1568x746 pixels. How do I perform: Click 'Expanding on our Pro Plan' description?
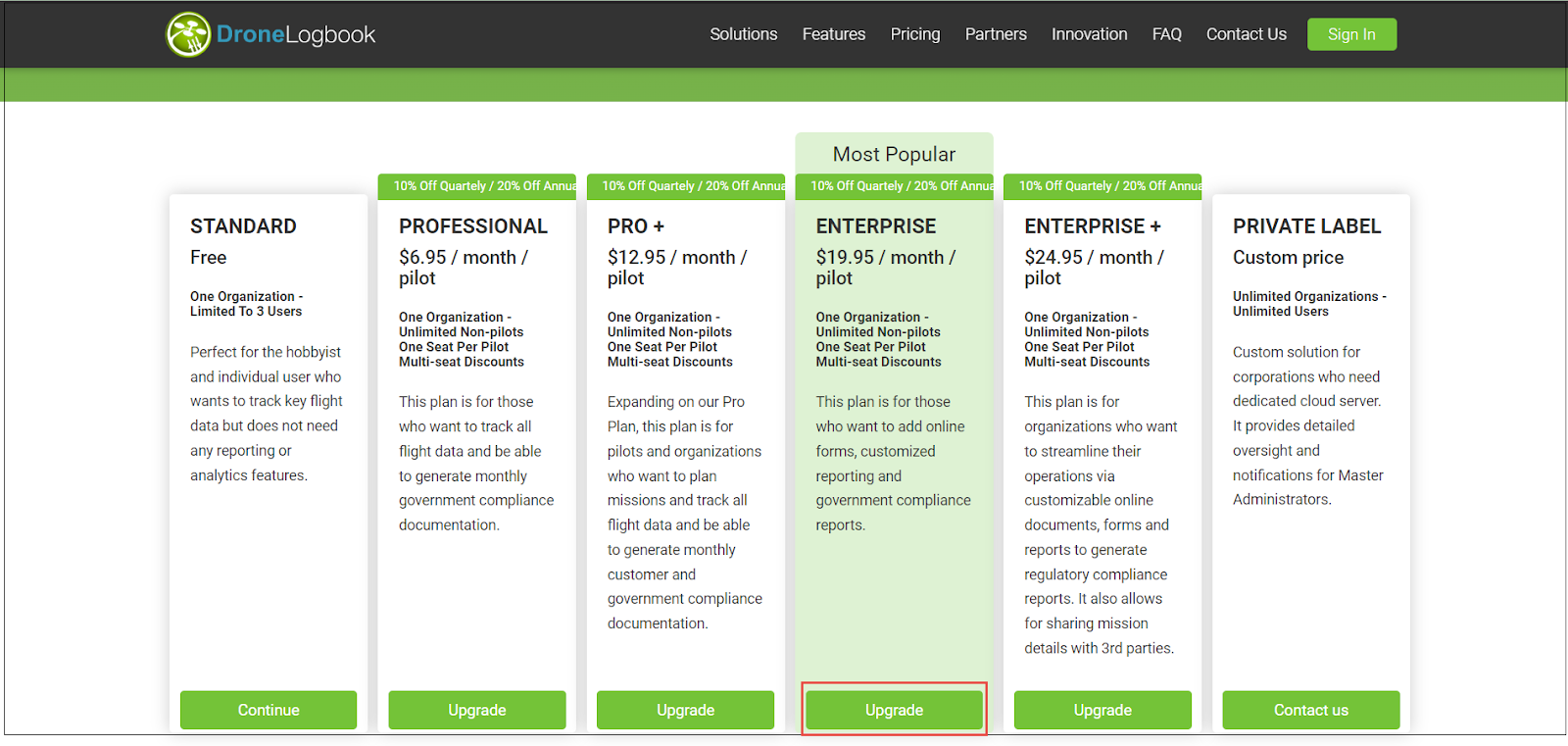click(685, 513)
